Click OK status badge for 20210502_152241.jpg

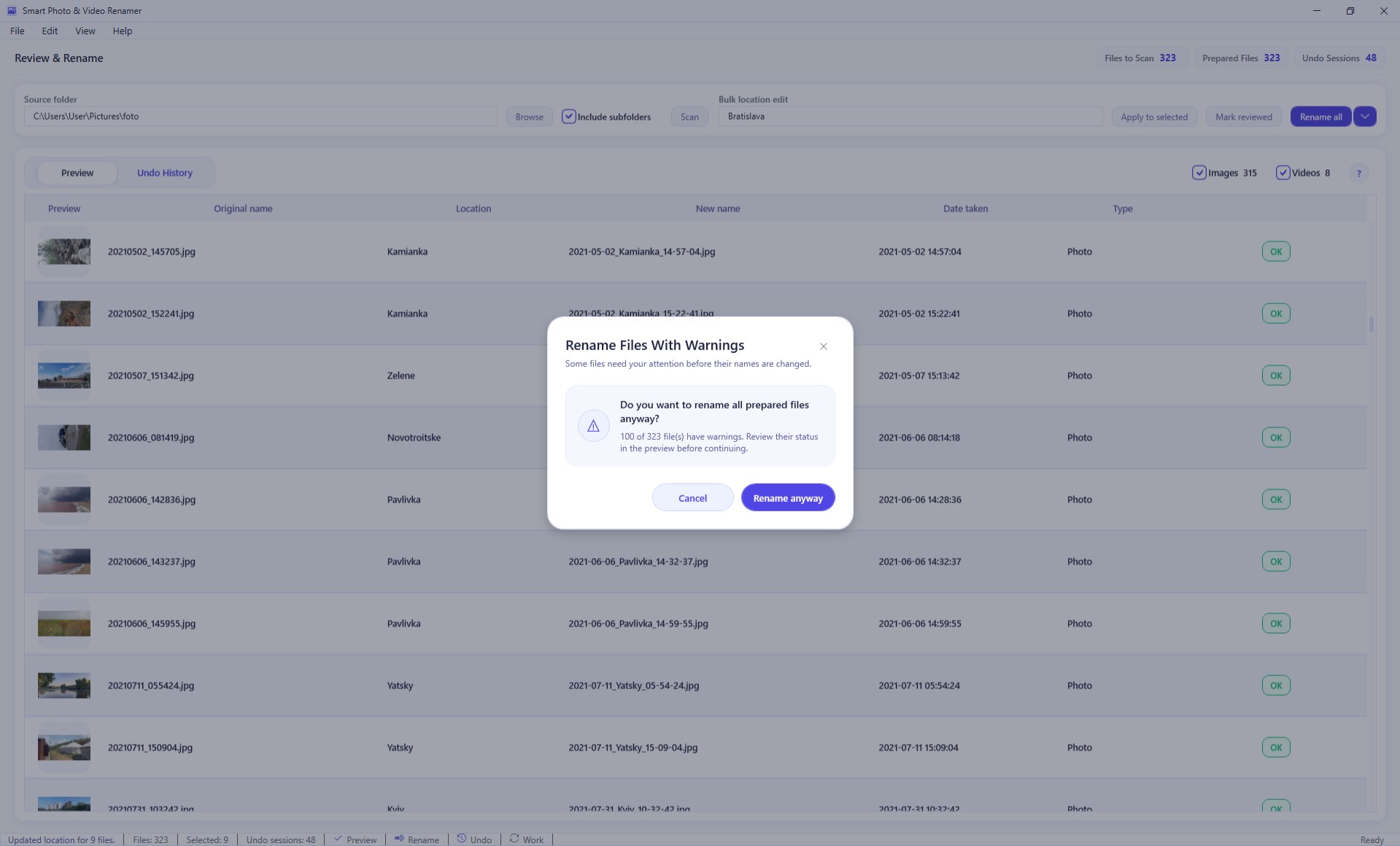click(1276, 314)
